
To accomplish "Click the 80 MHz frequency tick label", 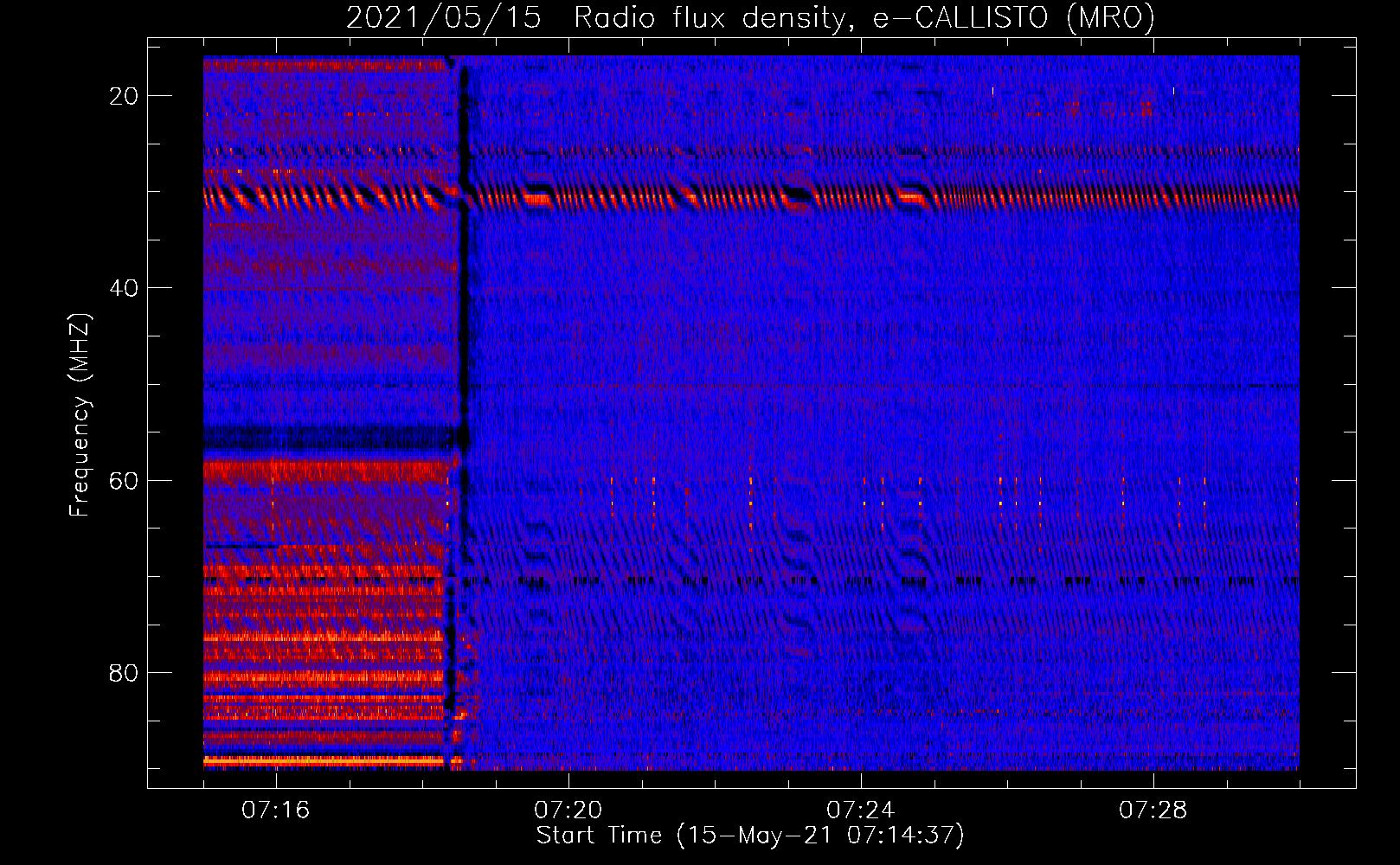I will point(124,672).
